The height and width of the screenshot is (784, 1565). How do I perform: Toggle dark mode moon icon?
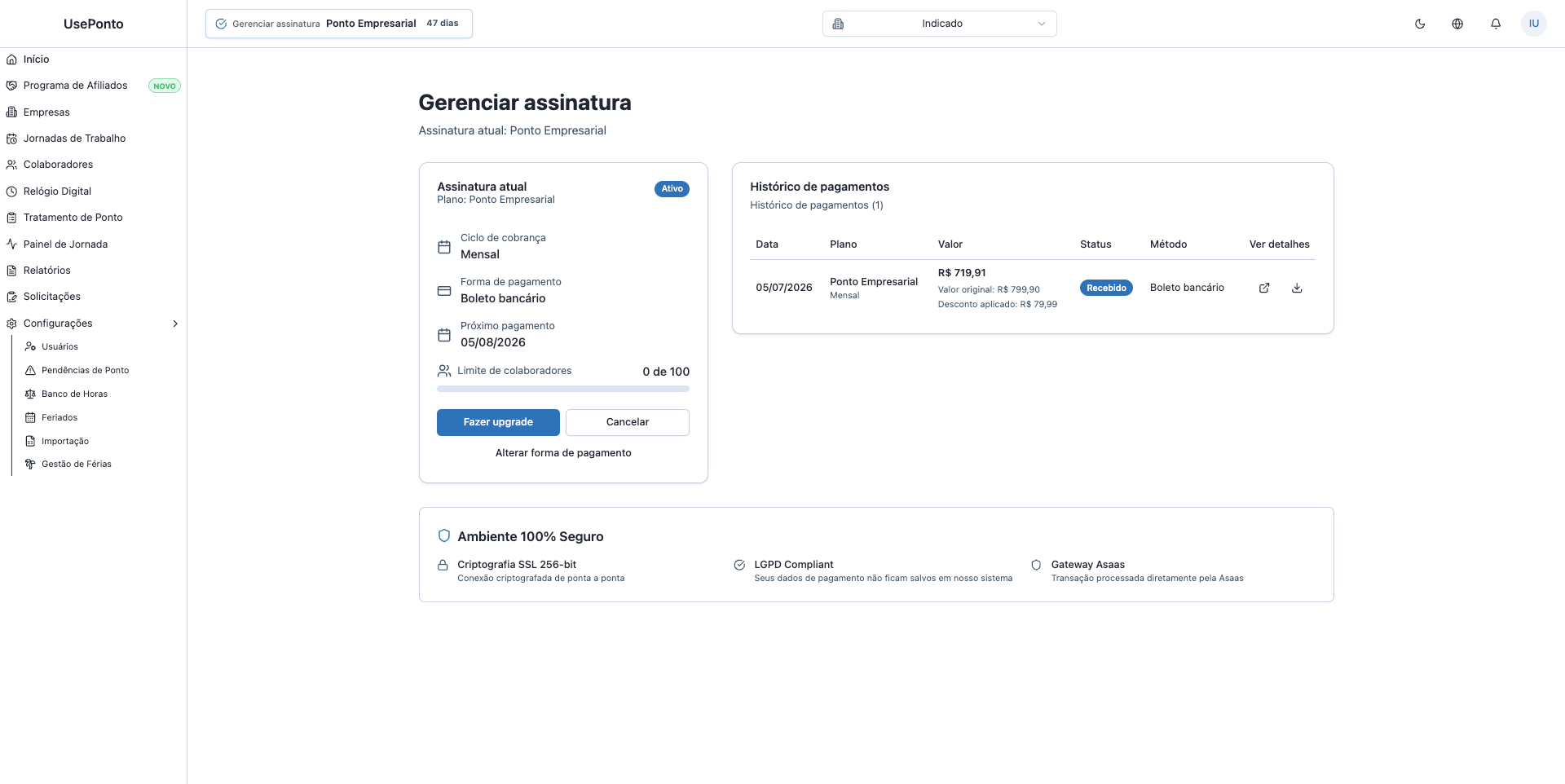[1420, 24]
